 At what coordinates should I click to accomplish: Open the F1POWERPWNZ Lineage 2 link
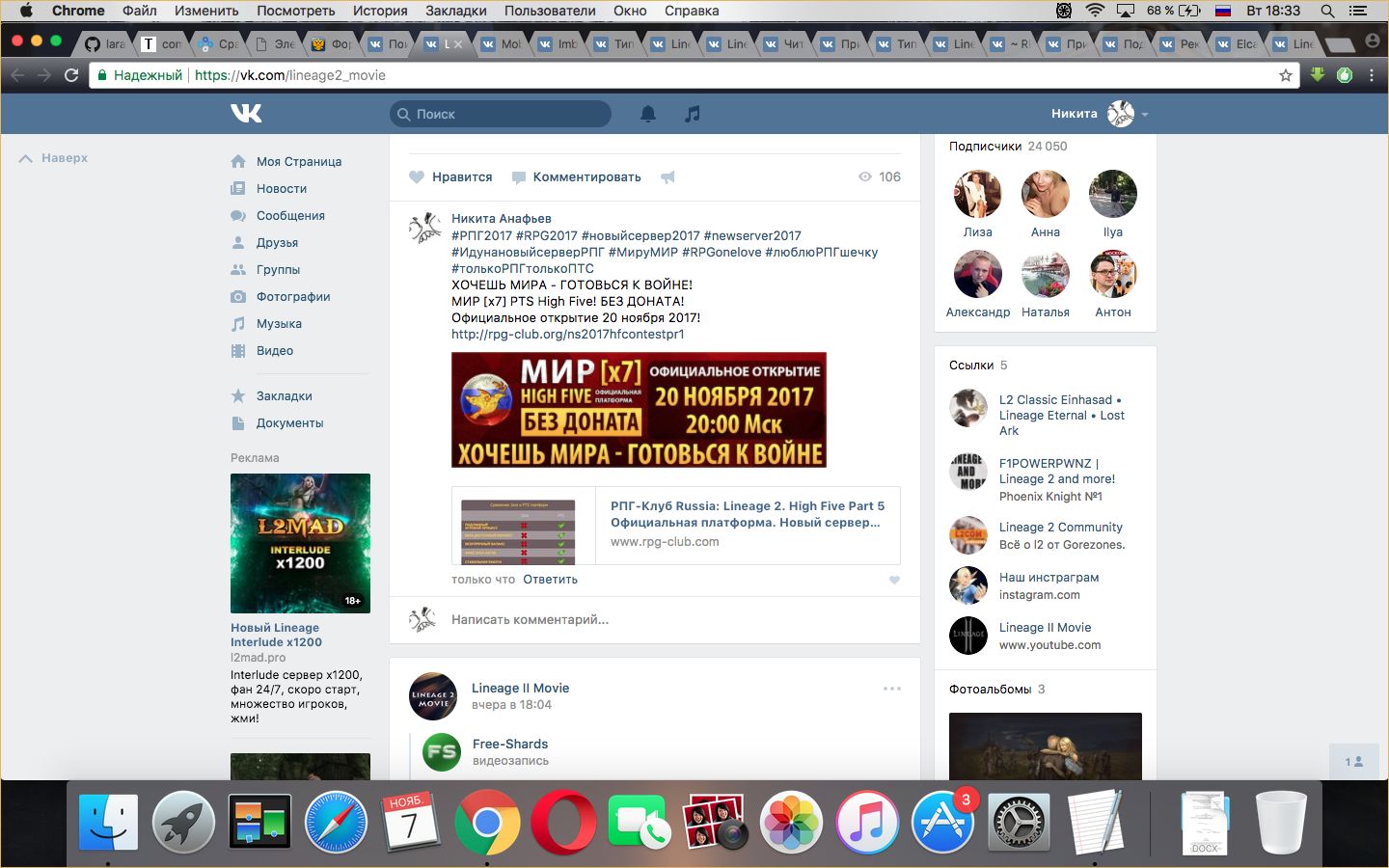pos(1057,471)
